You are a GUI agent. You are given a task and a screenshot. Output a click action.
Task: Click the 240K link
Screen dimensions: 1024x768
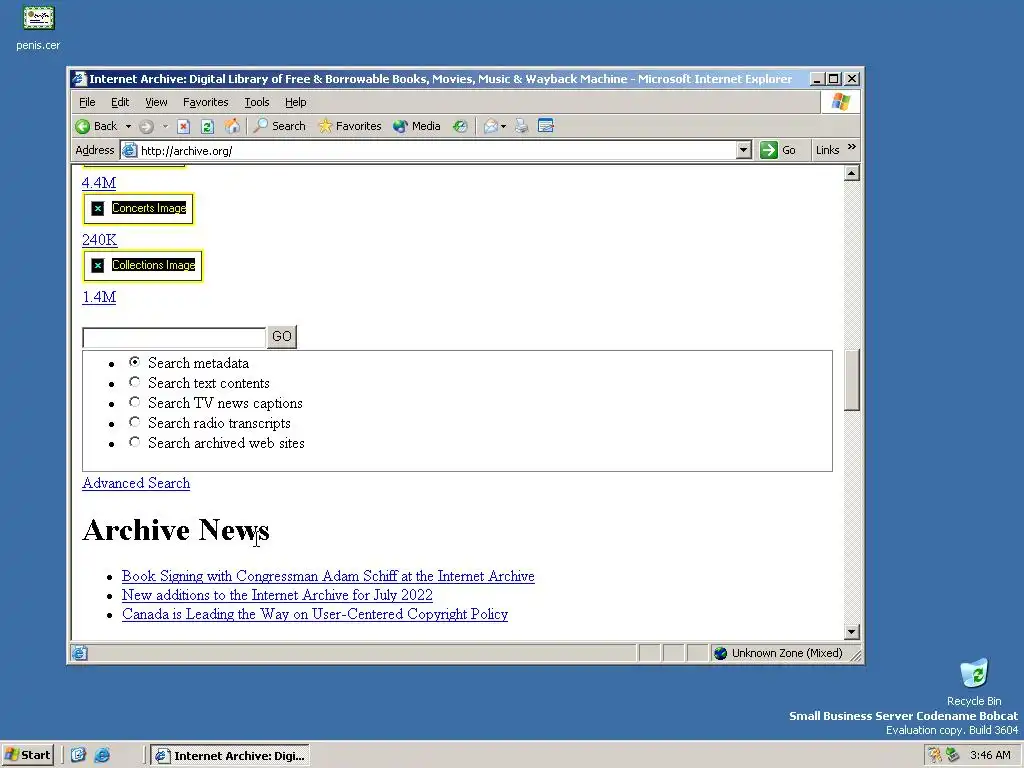click(99, 240)
